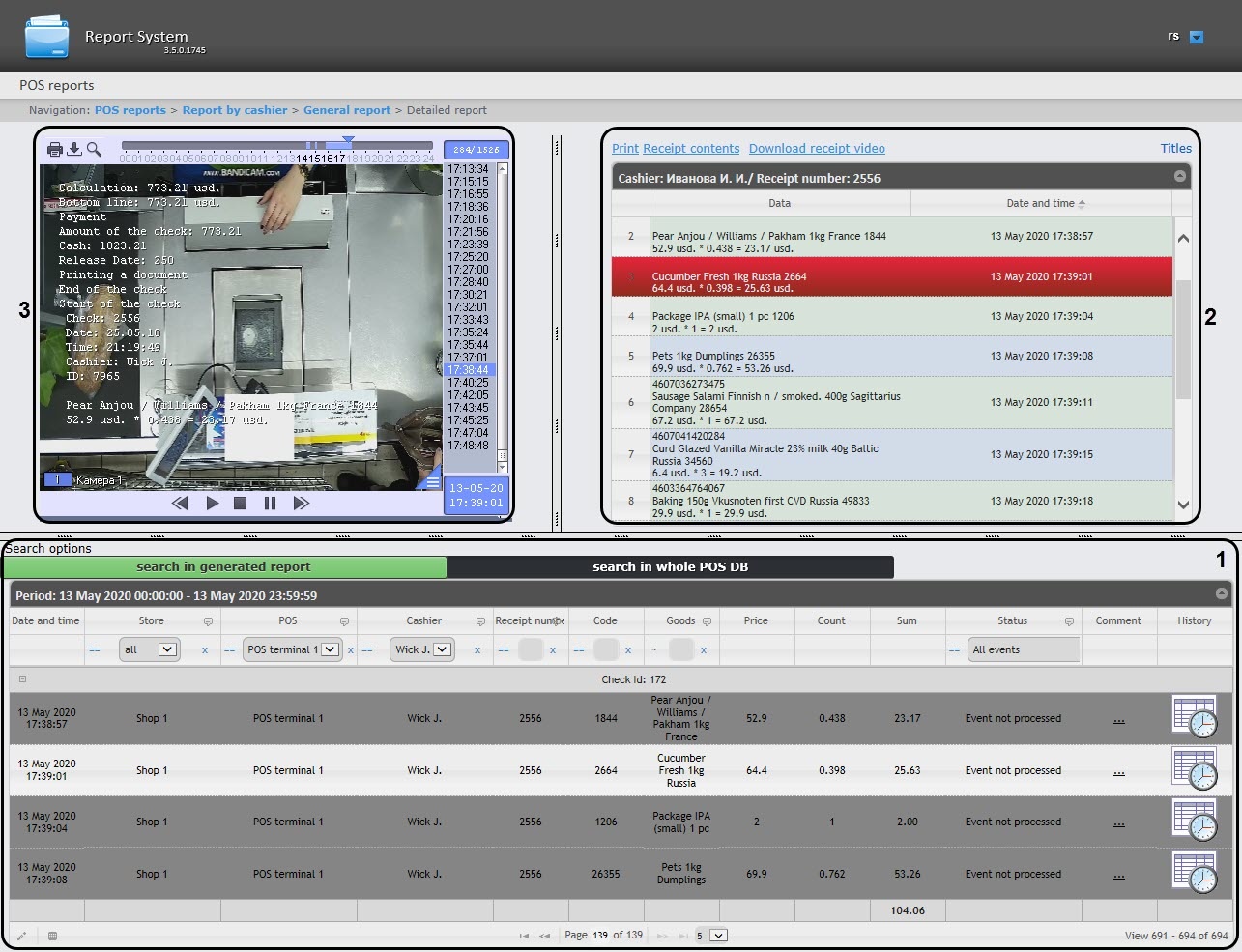Click the download icon in video player
This screenshot has height=952, width=1242.
(74, 149)
